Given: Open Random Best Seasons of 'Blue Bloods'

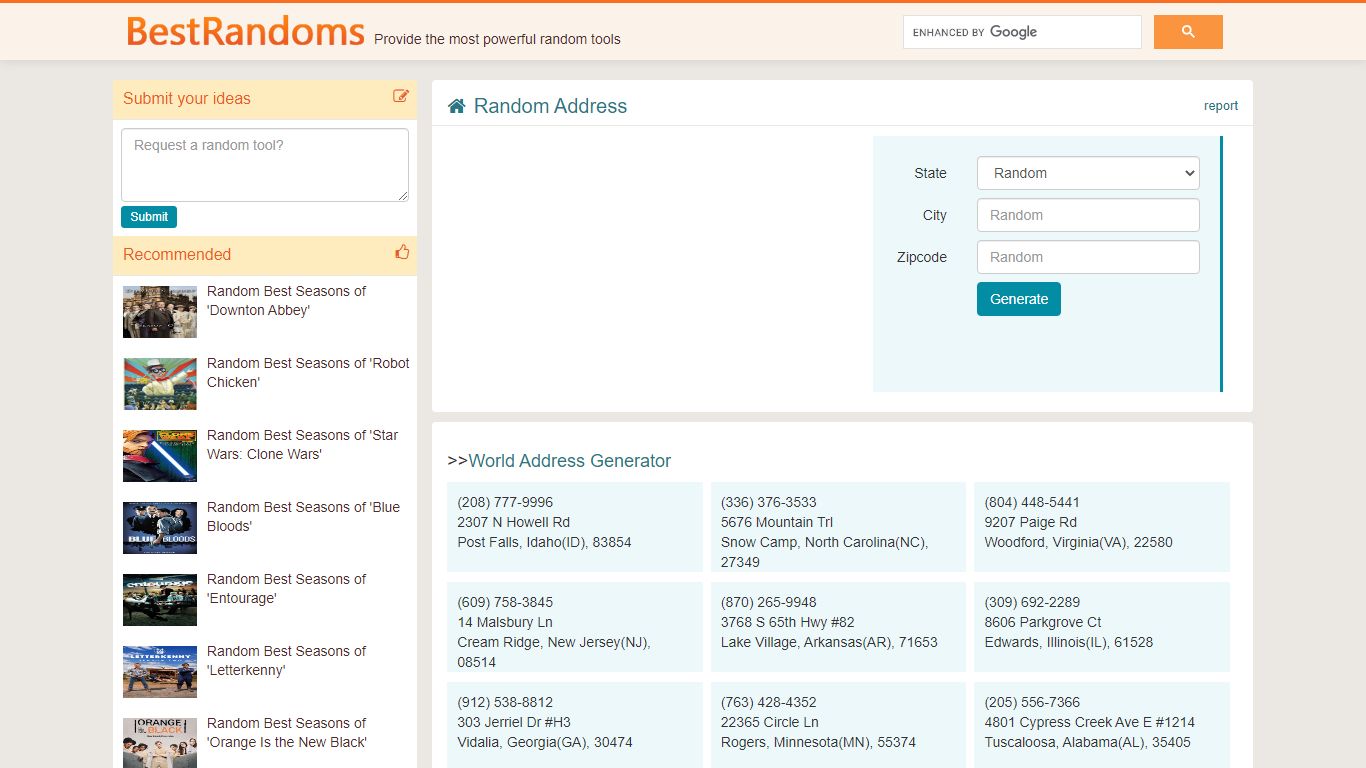Looking at the screenshot, I should [303, 517].
